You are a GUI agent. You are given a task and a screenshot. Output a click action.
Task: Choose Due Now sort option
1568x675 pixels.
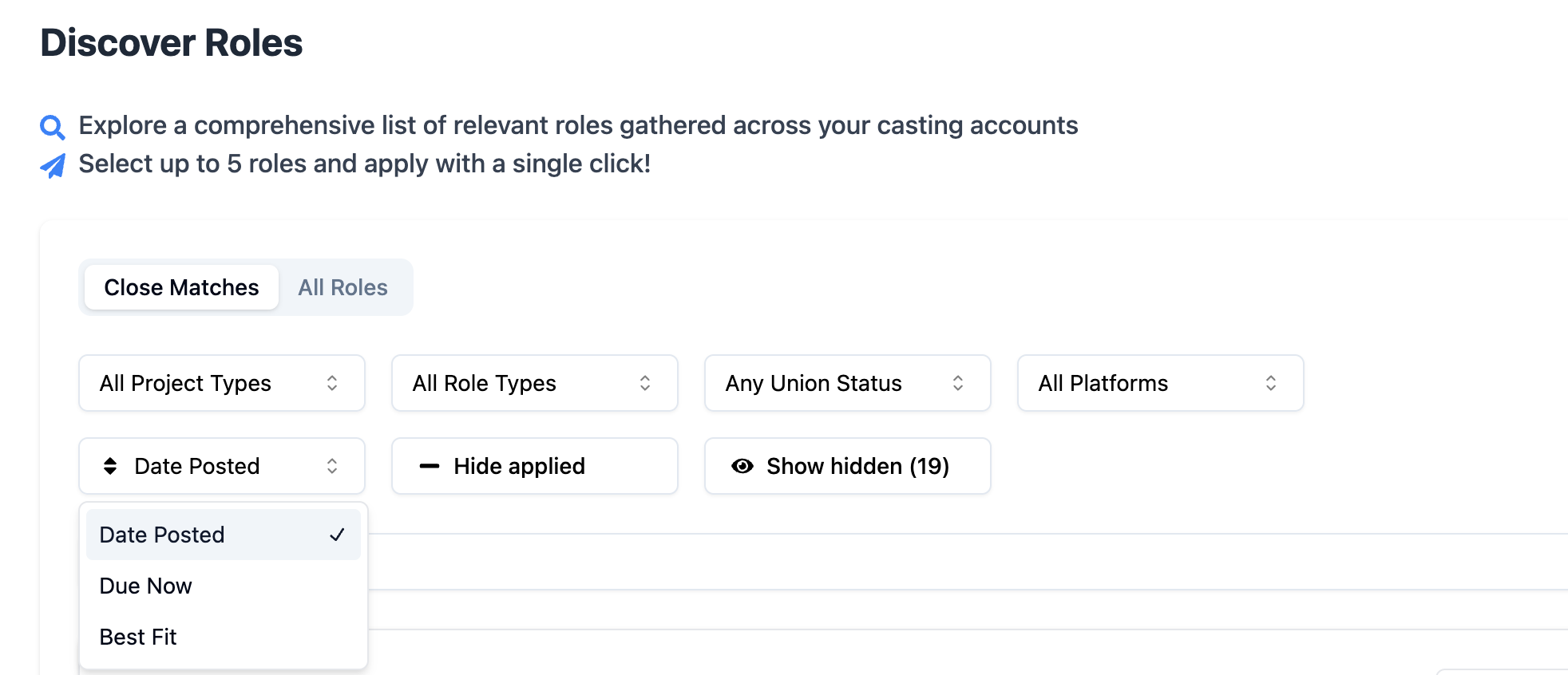click(x=146, y=586)
